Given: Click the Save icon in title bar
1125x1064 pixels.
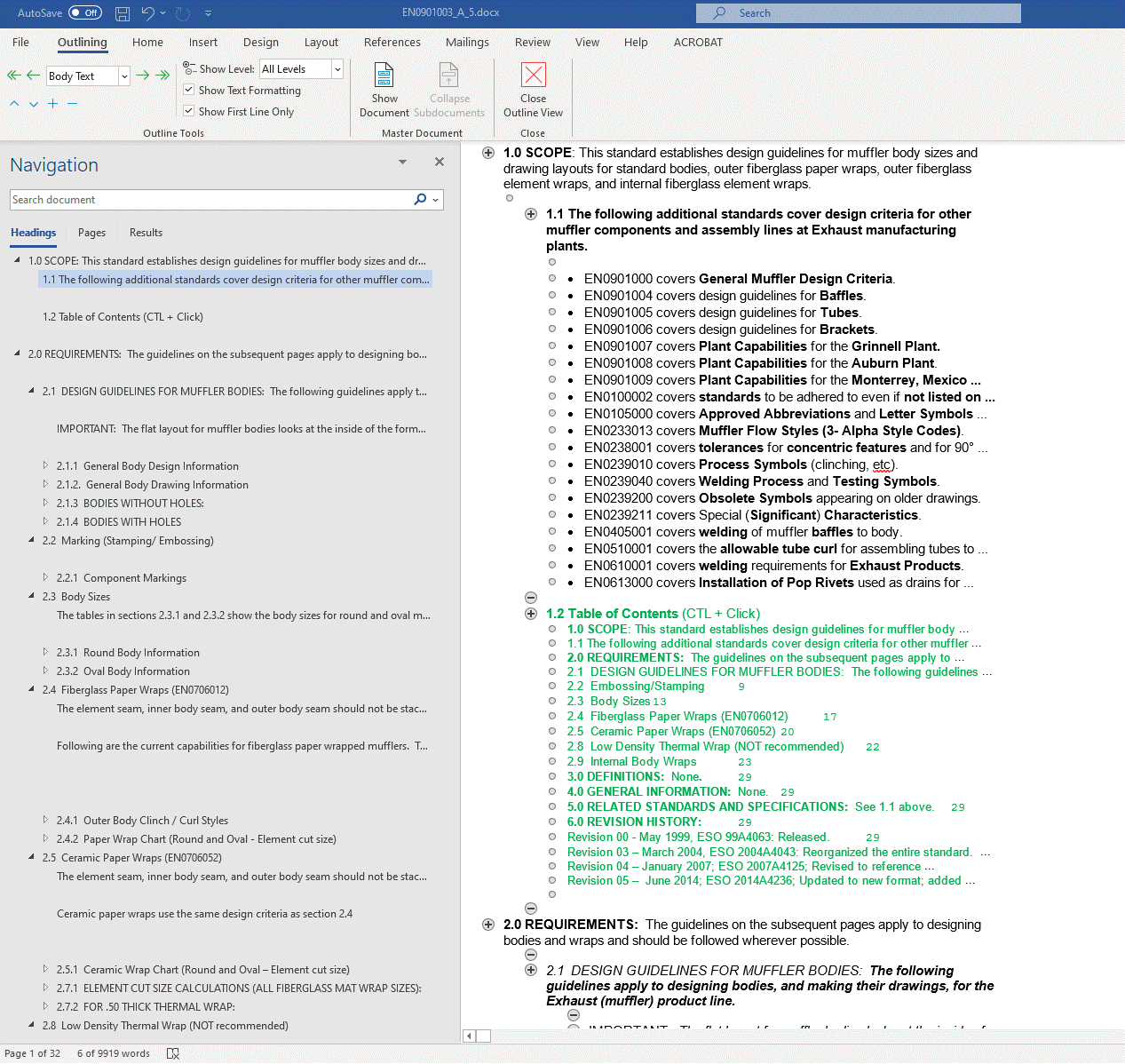Looking at the screenshot, I should click(x=123, y=13).
